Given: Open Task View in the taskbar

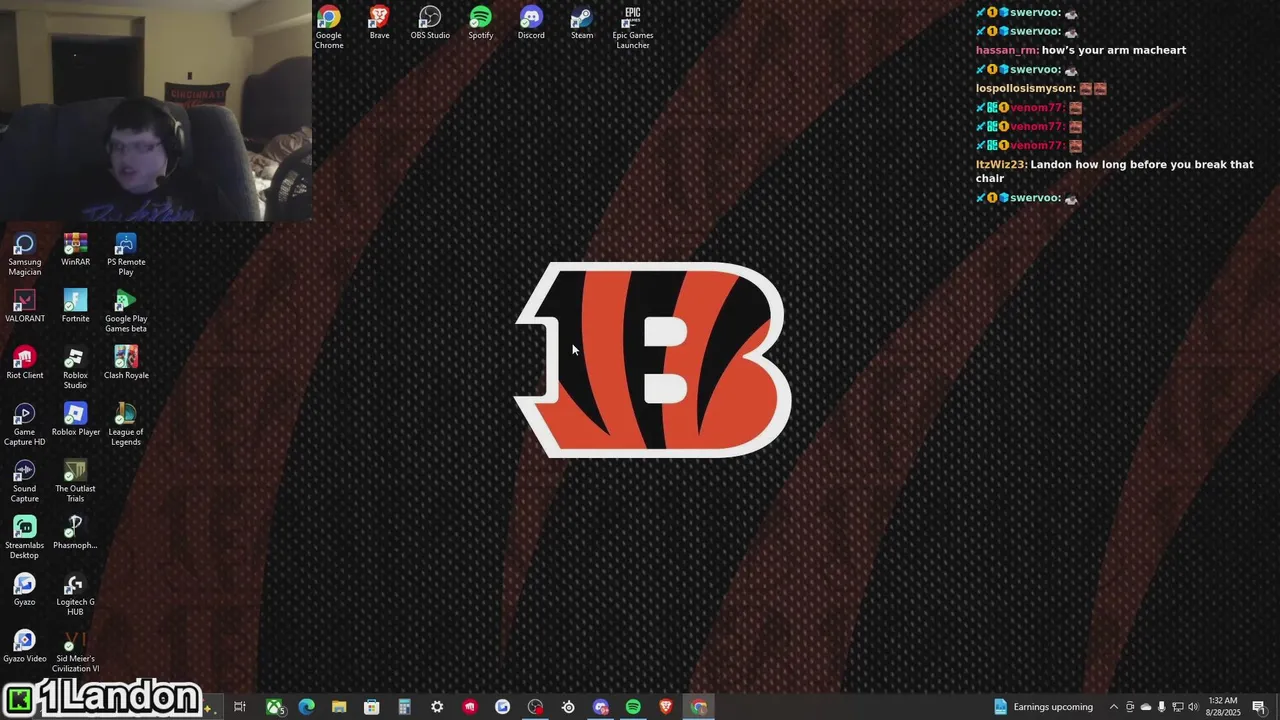Looking at the screenshot, I should click(x=240, y=707).
